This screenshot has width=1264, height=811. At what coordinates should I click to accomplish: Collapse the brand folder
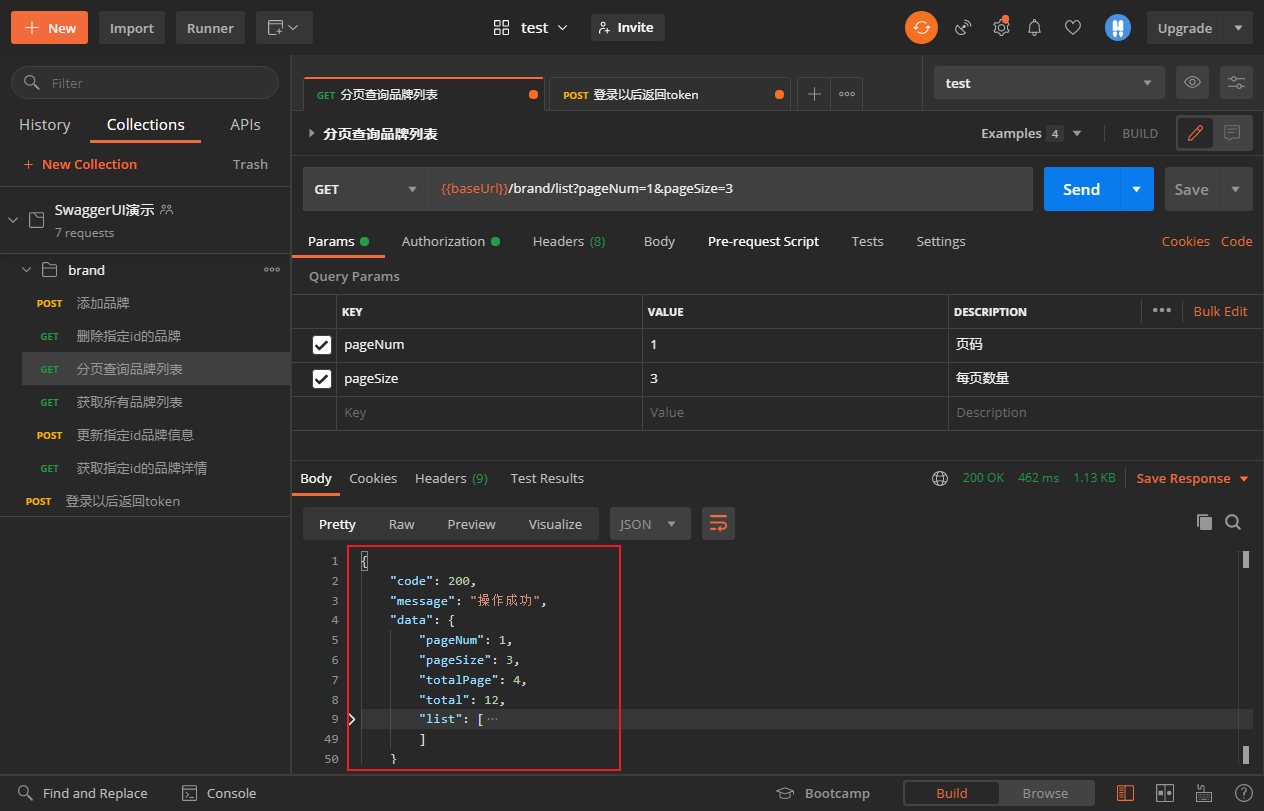(27, 270)
